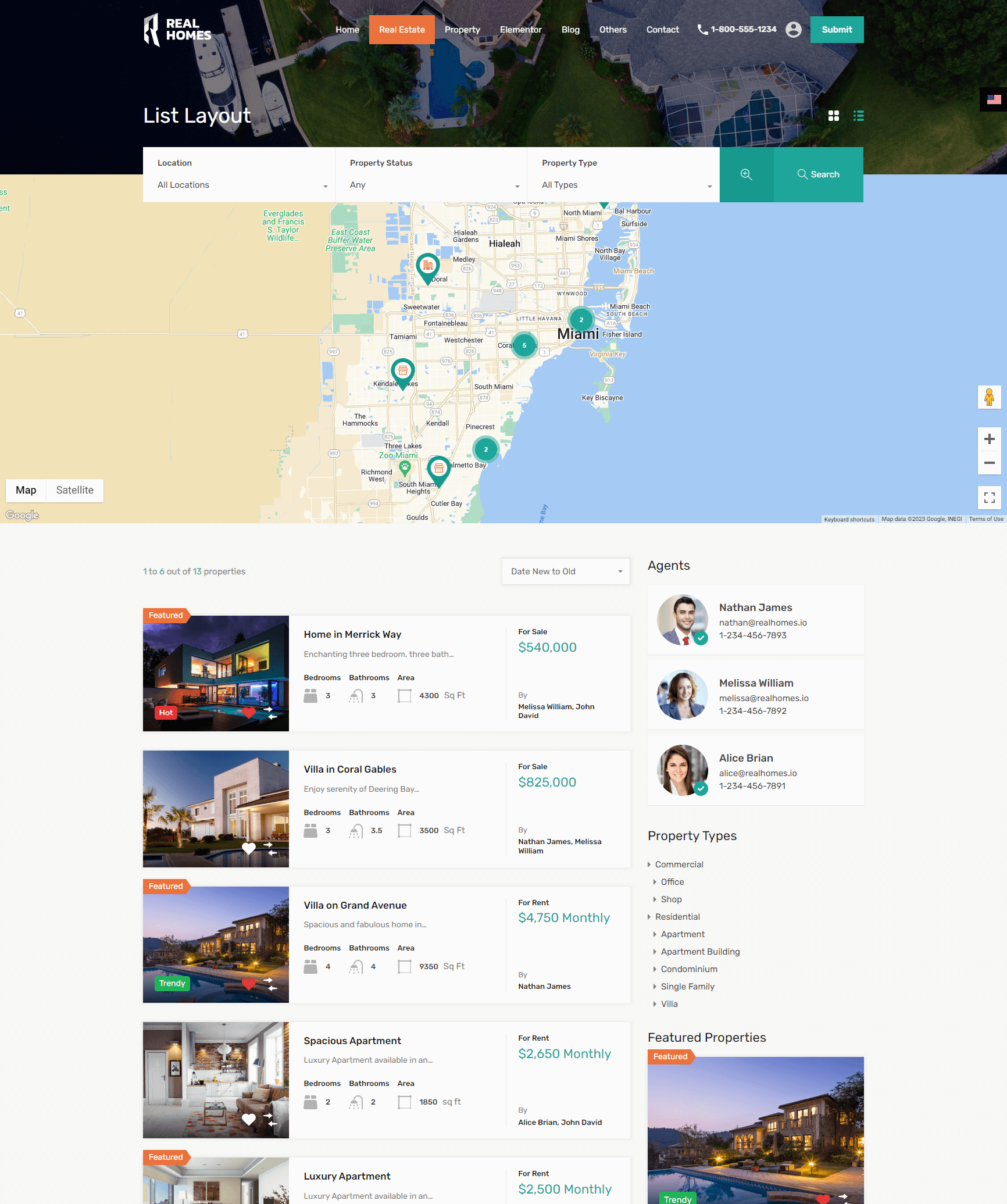Open the Residential property type
Image resolution: width=1007 pixels, height=1204 pixels.
[677, 917]
